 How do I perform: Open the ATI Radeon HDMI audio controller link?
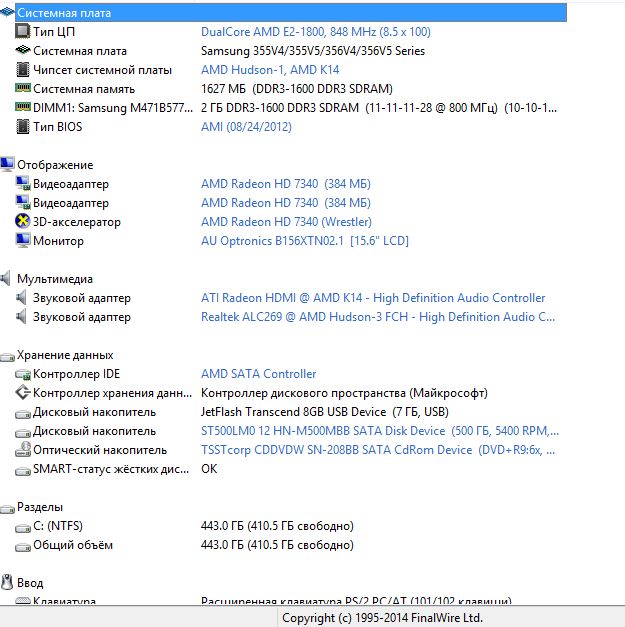point(373,298)
